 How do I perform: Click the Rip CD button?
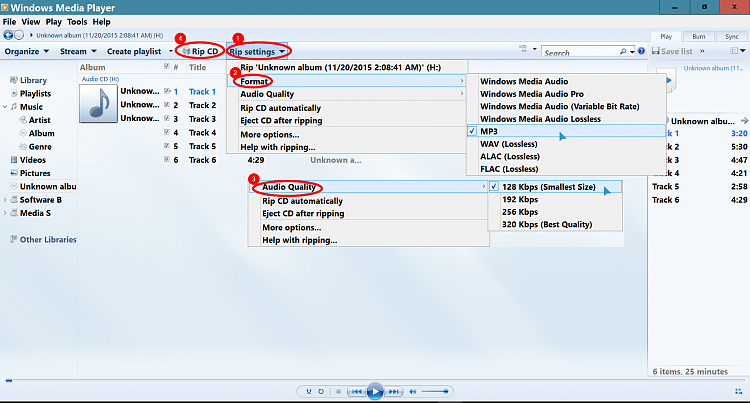[x=200, y=51]
